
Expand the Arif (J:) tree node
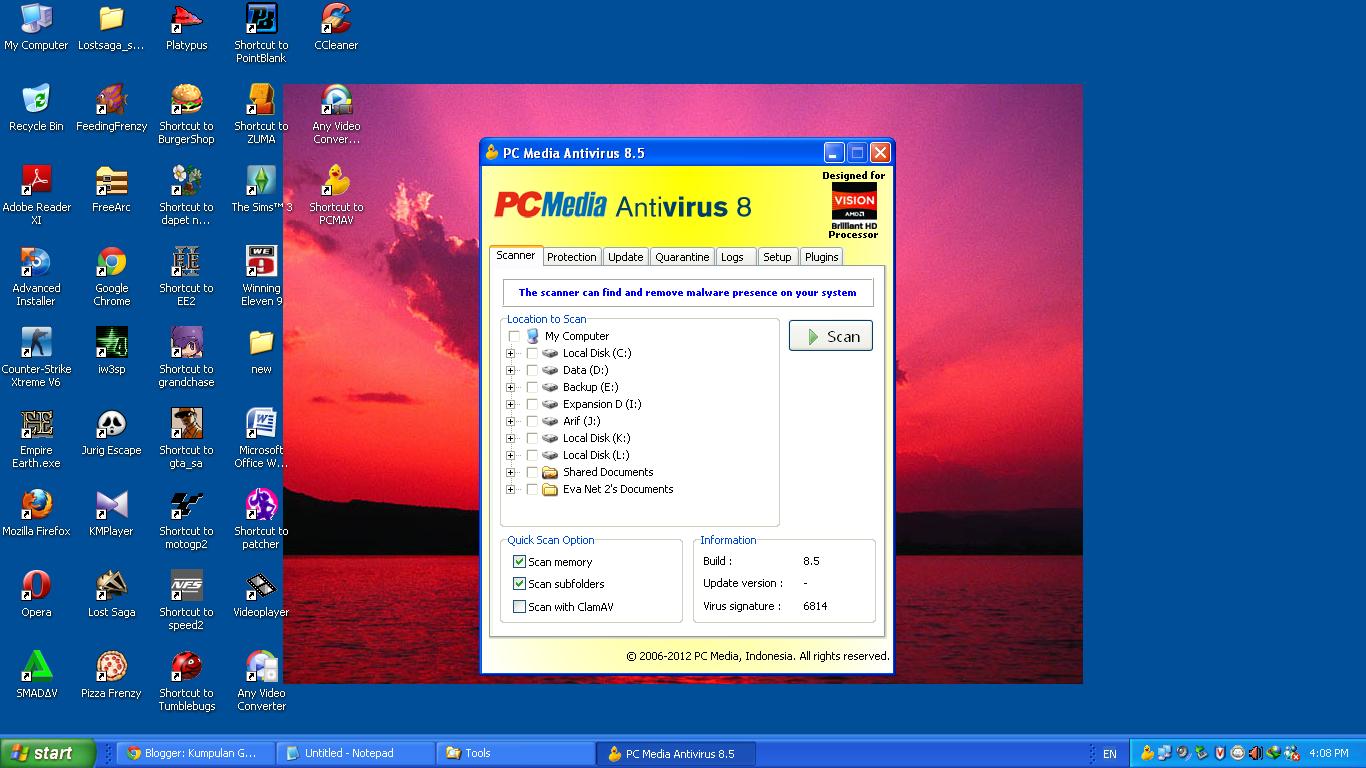(510, 421)
